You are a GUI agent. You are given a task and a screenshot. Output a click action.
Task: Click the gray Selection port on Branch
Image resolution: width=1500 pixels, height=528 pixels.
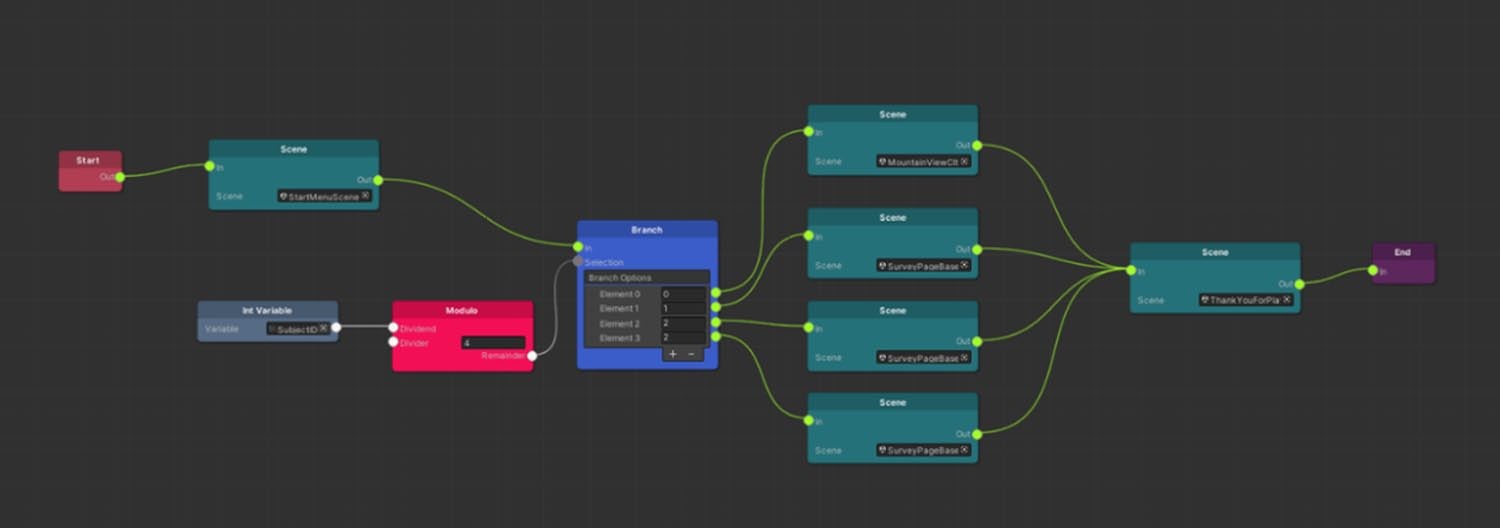click(578, 261)
